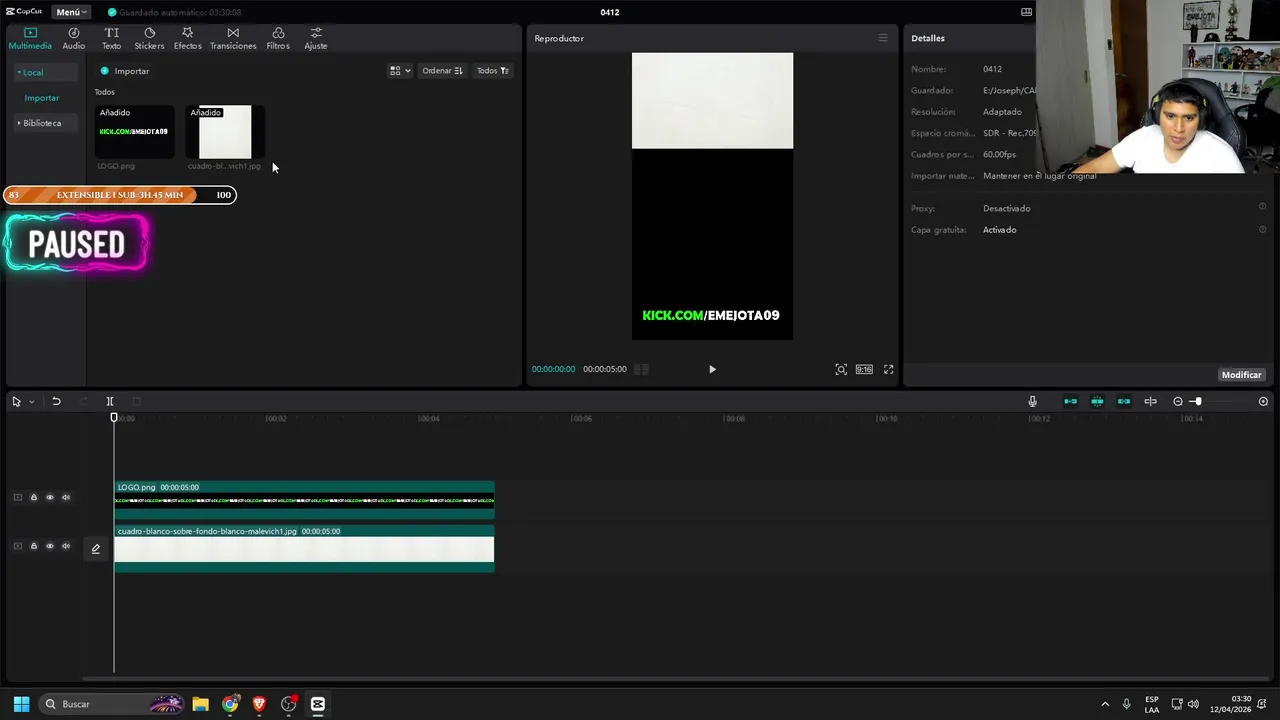The width and height of the screenshot is (1280, 720).
Task: Select the cuadro-bl...vich1.jpg thumbnail
Action: 225,132
